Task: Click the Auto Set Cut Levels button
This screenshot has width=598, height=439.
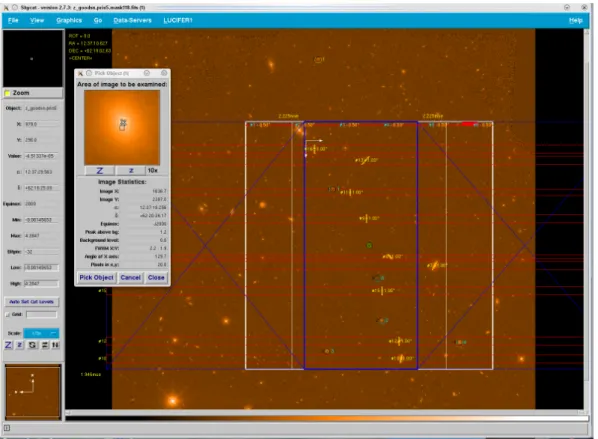Action: pos(32,302)
